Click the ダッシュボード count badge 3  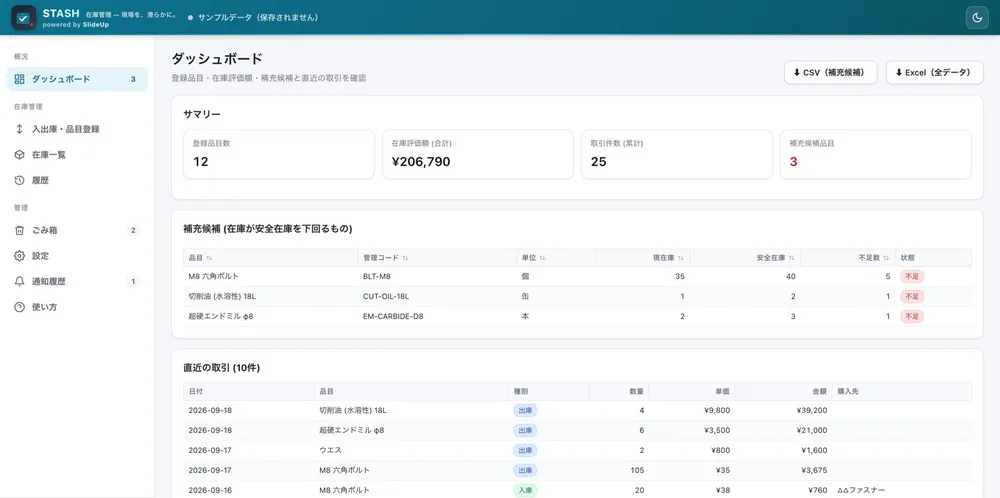pyautogui.click(x=133, y=79)
